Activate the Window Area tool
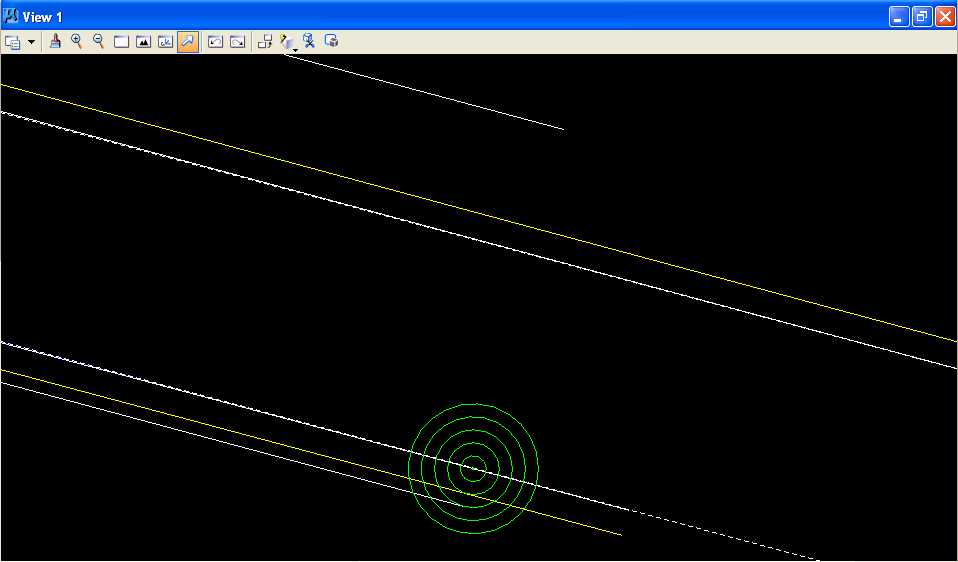958x562 pixels. tap(121, 42)
